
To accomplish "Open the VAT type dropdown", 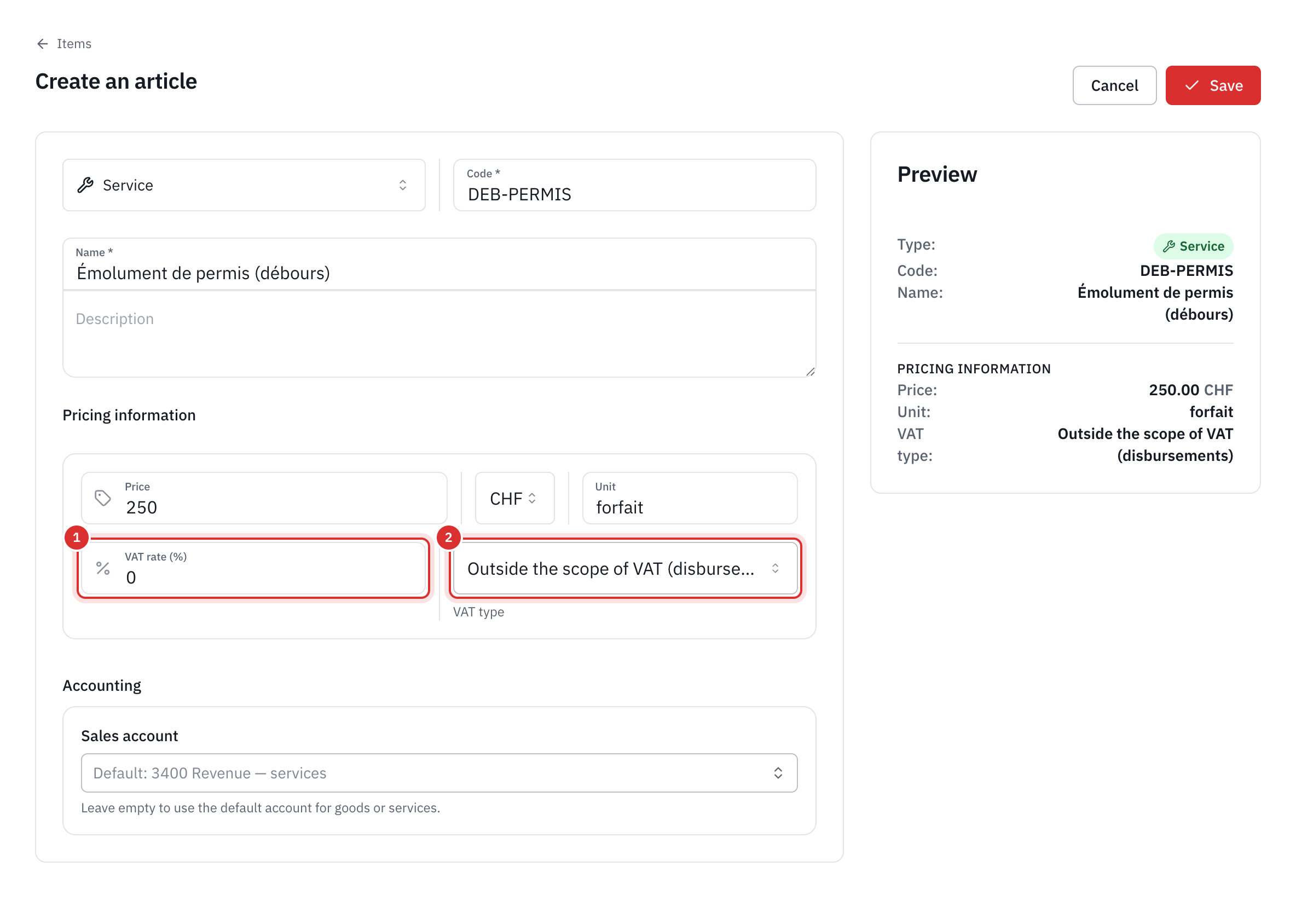I will coord(625,568).
